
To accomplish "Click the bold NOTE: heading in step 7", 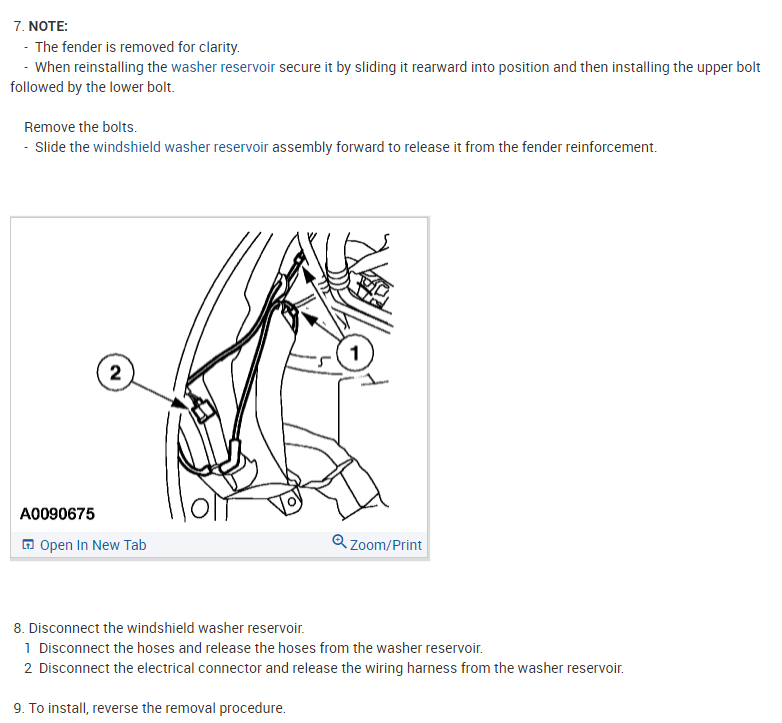I will [x=48, y=26].
